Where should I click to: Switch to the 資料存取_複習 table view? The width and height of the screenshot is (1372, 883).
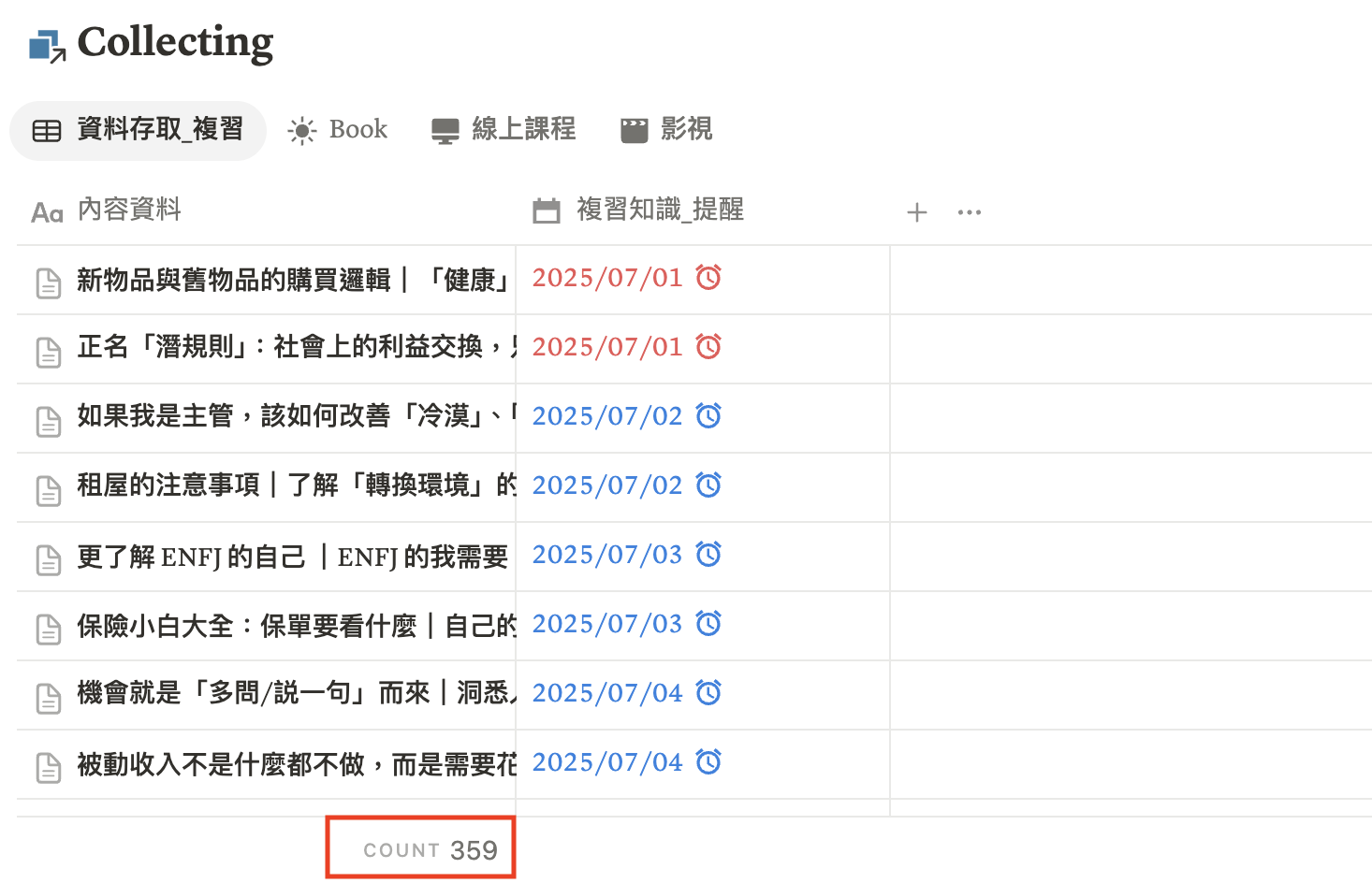[139, 130]
